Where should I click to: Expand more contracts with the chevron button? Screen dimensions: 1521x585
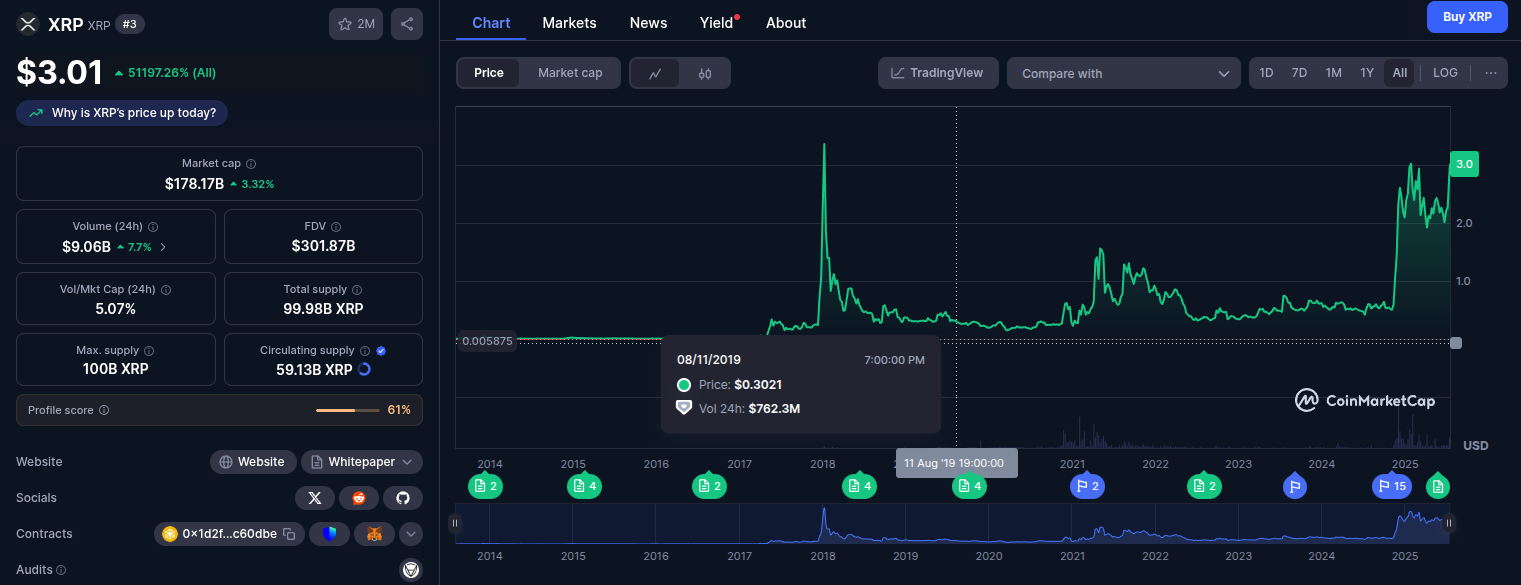click(x=411, y=534)
